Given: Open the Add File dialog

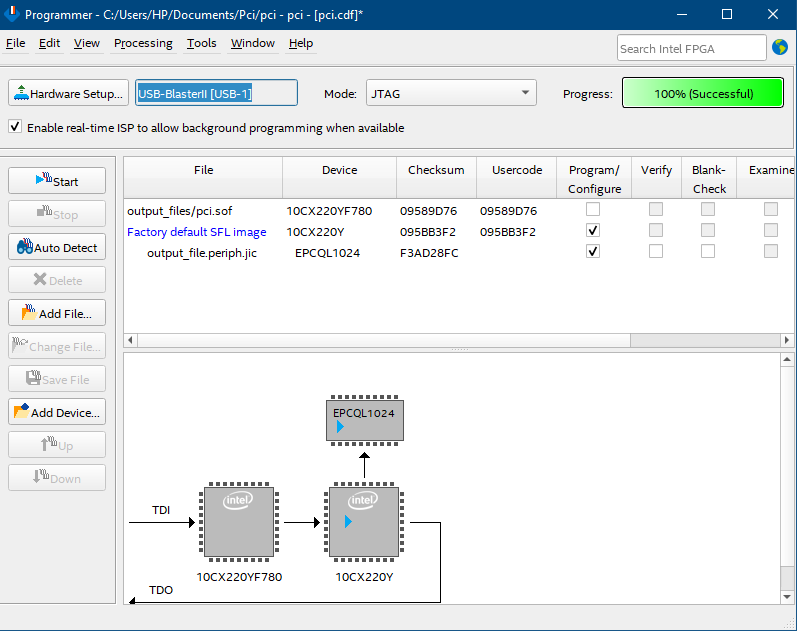Looking at the screenshot, I should (x=57, y=313).
